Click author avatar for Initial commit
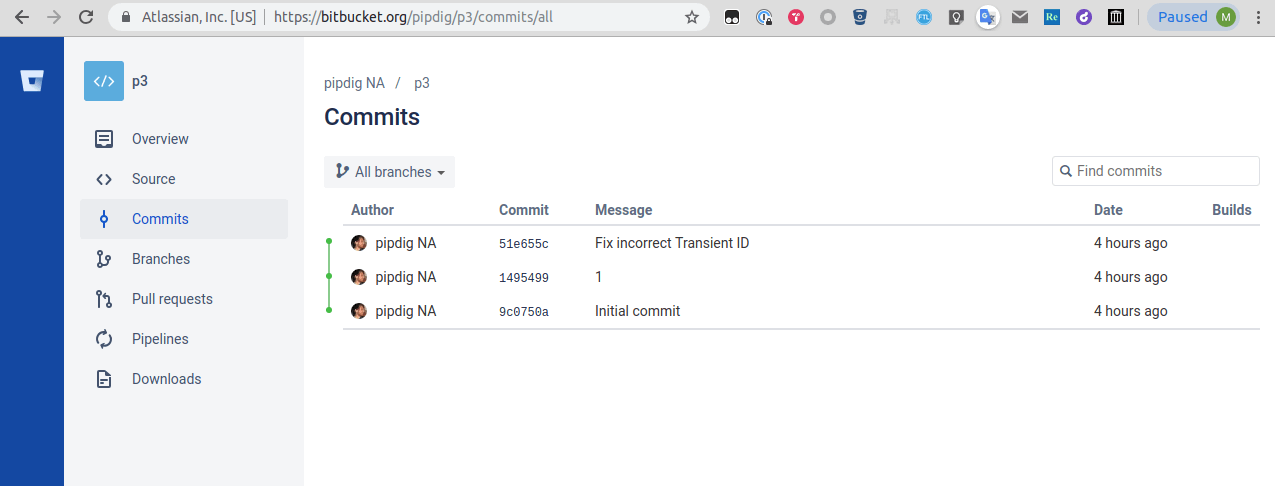The width and height of the screenshot is (1275, 486). click(x=359, y=311)
